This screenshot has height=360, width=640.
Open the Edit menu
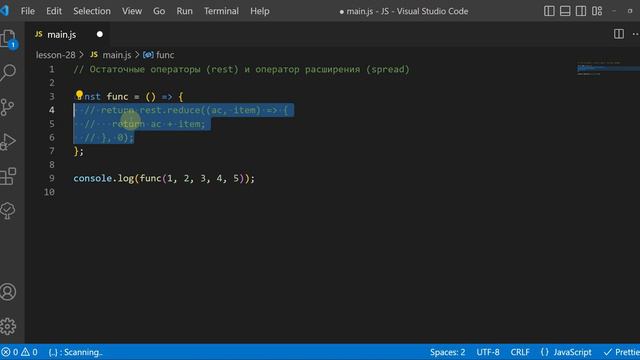click(54, 11)
